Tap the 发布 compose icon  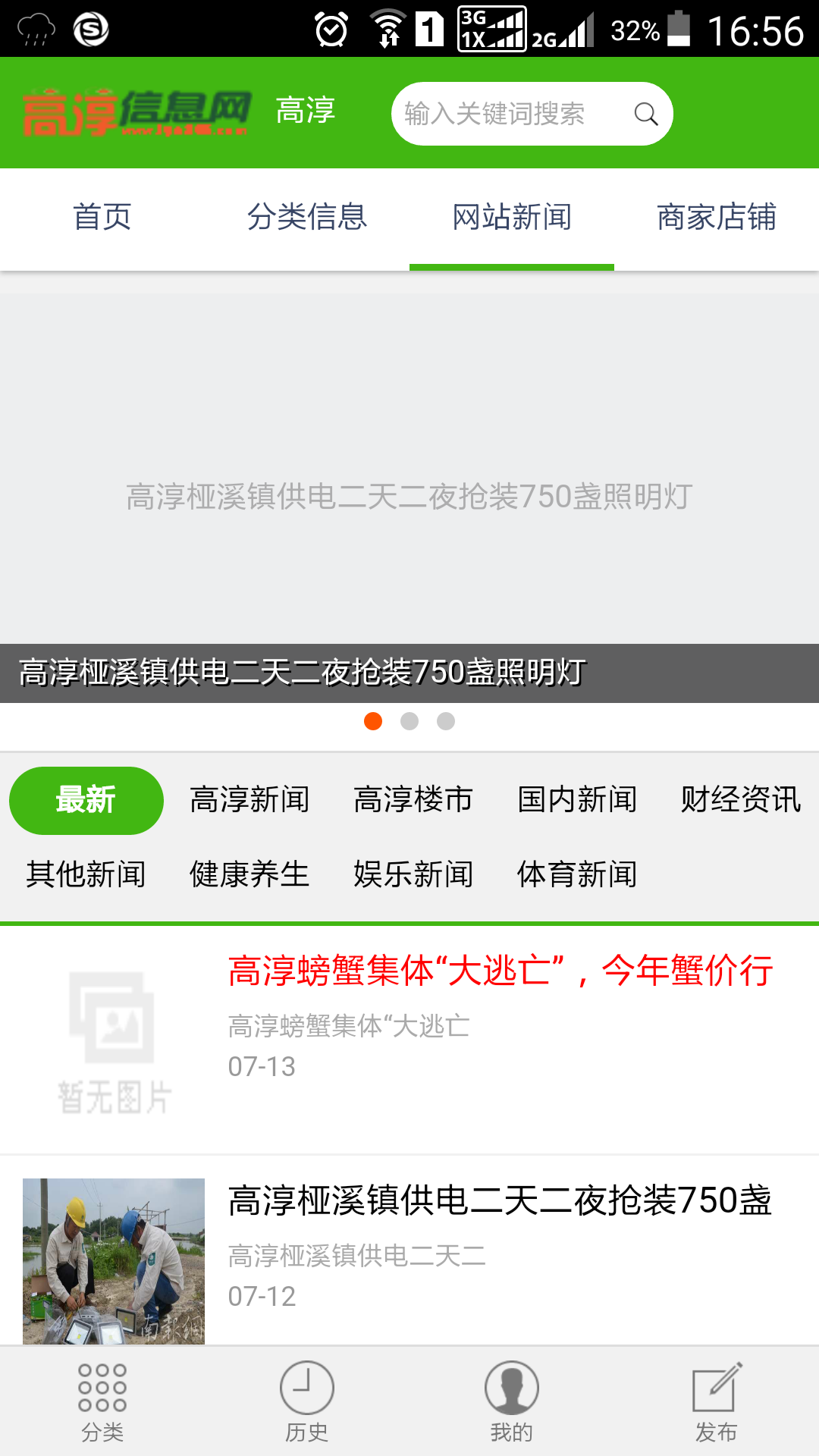click(717, 1387)
